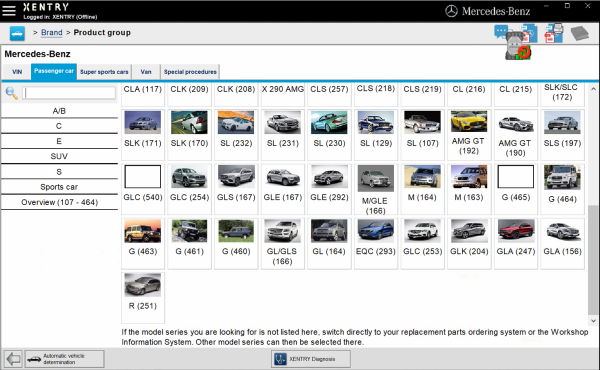The width and height of the screenshot is (600, 370).
Task: Select the GL/GLS (166) model
Action: [x=283, y=243]
